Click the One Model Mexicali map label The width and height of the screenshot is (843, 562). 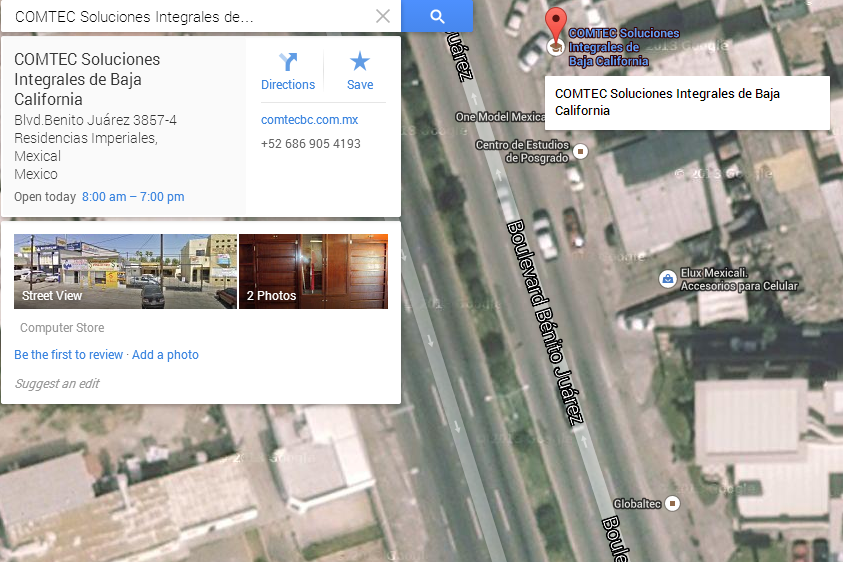pos(500,117)
